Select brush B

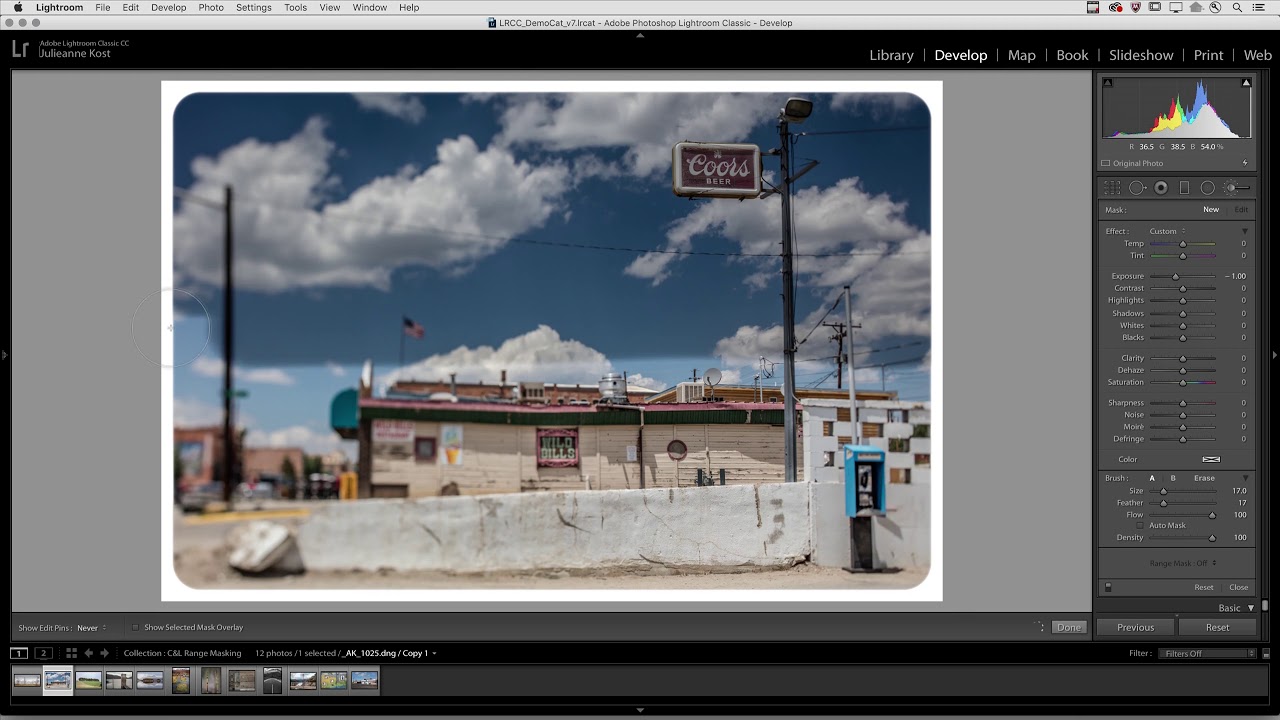(1173, 478)
